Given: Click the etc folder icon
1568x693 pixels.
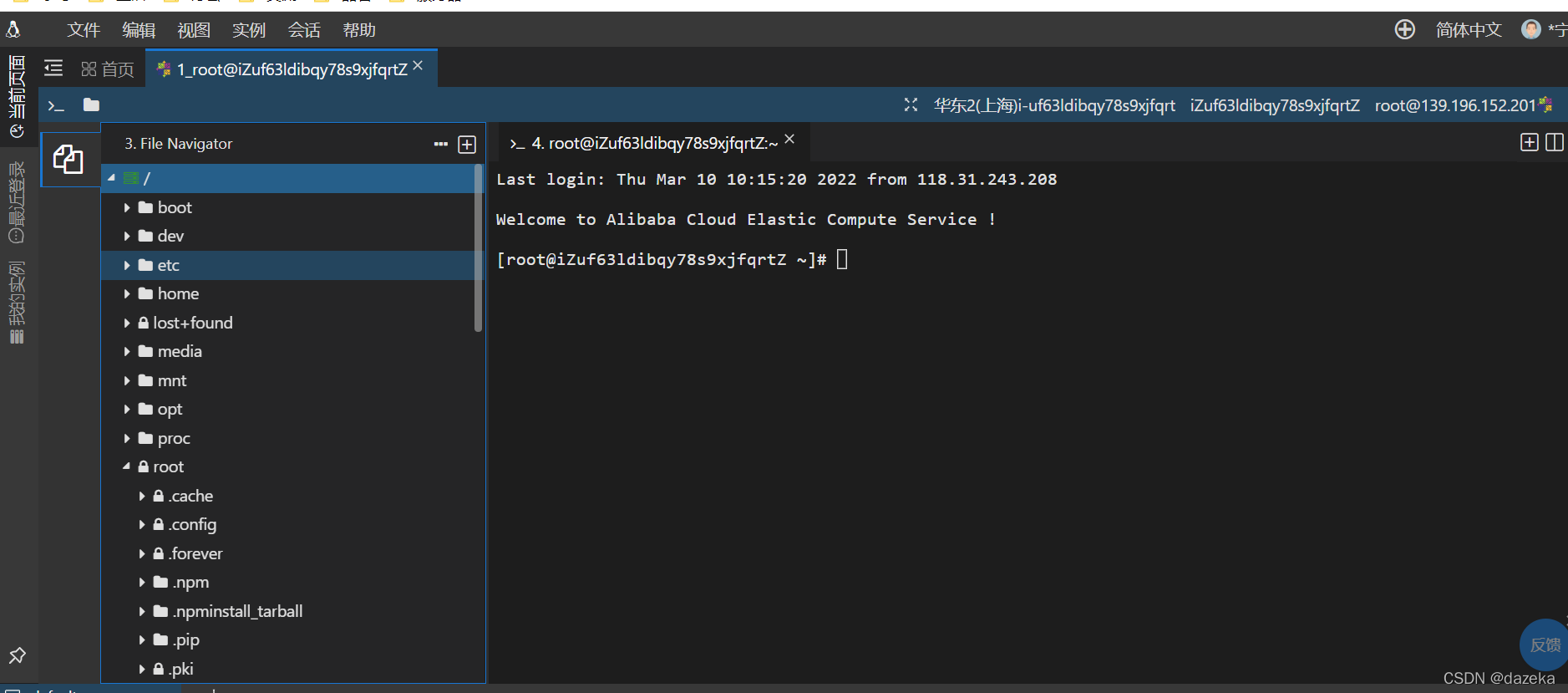Looking at the screenshot, I should point(145,265).
